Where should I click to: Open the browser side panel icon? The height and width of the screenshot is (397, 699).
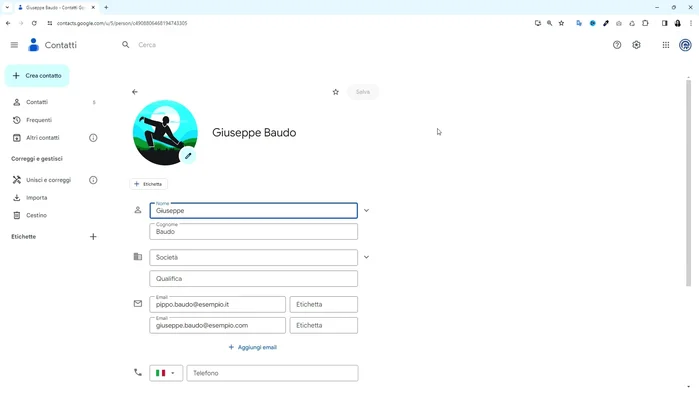pyautogui.click(x=665, y=23)
